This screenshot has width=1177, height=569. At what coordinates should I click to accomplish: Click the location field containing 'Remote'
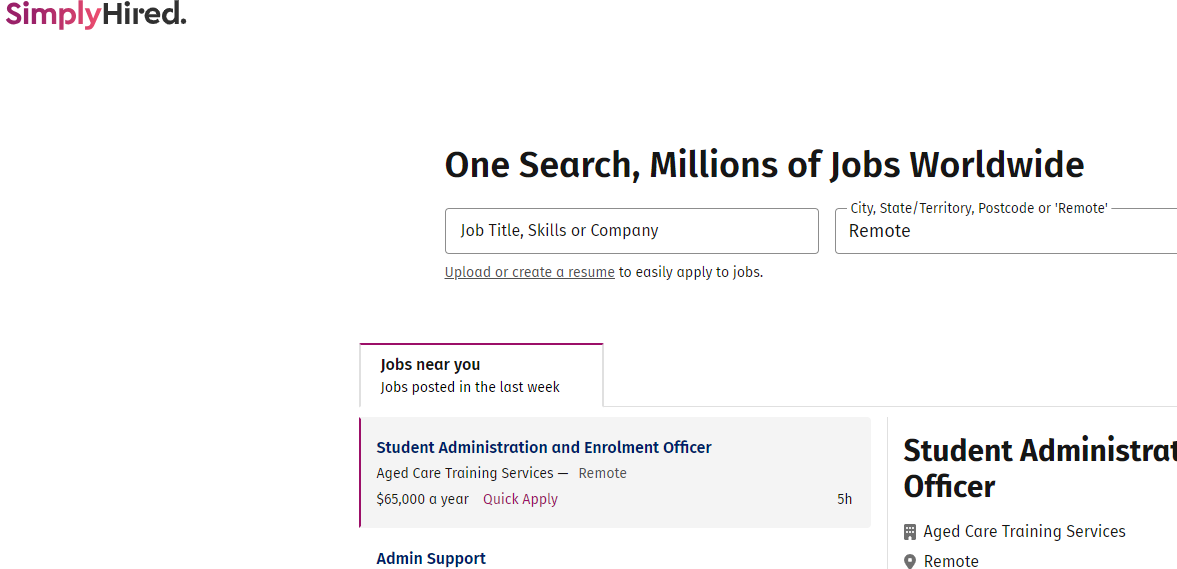click(1005, 231)
